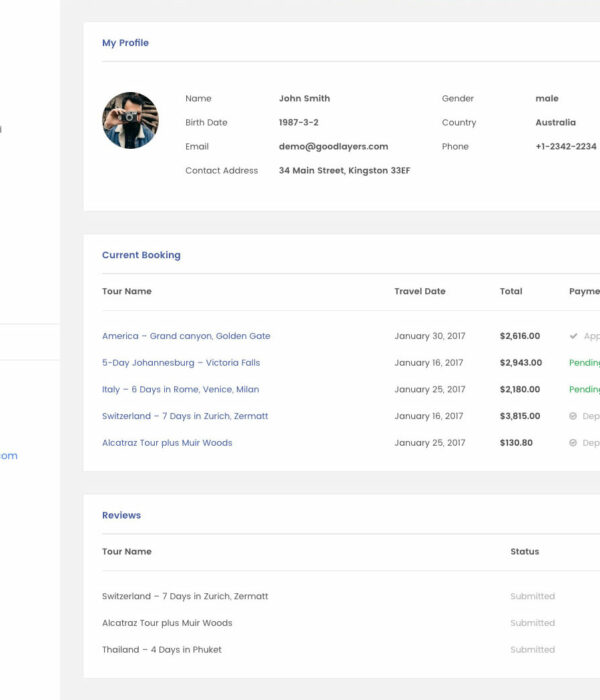Click the My Profile section heading
The height and width of the screenshot is (700, 600).
tap(125, 43)
